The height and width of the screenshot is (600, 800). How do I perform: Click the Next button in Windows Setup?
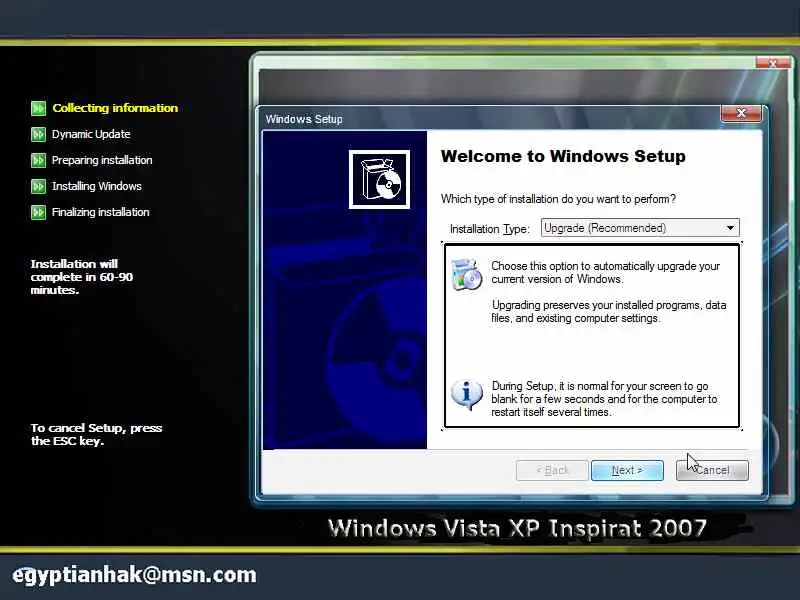(x=627, y=470)
